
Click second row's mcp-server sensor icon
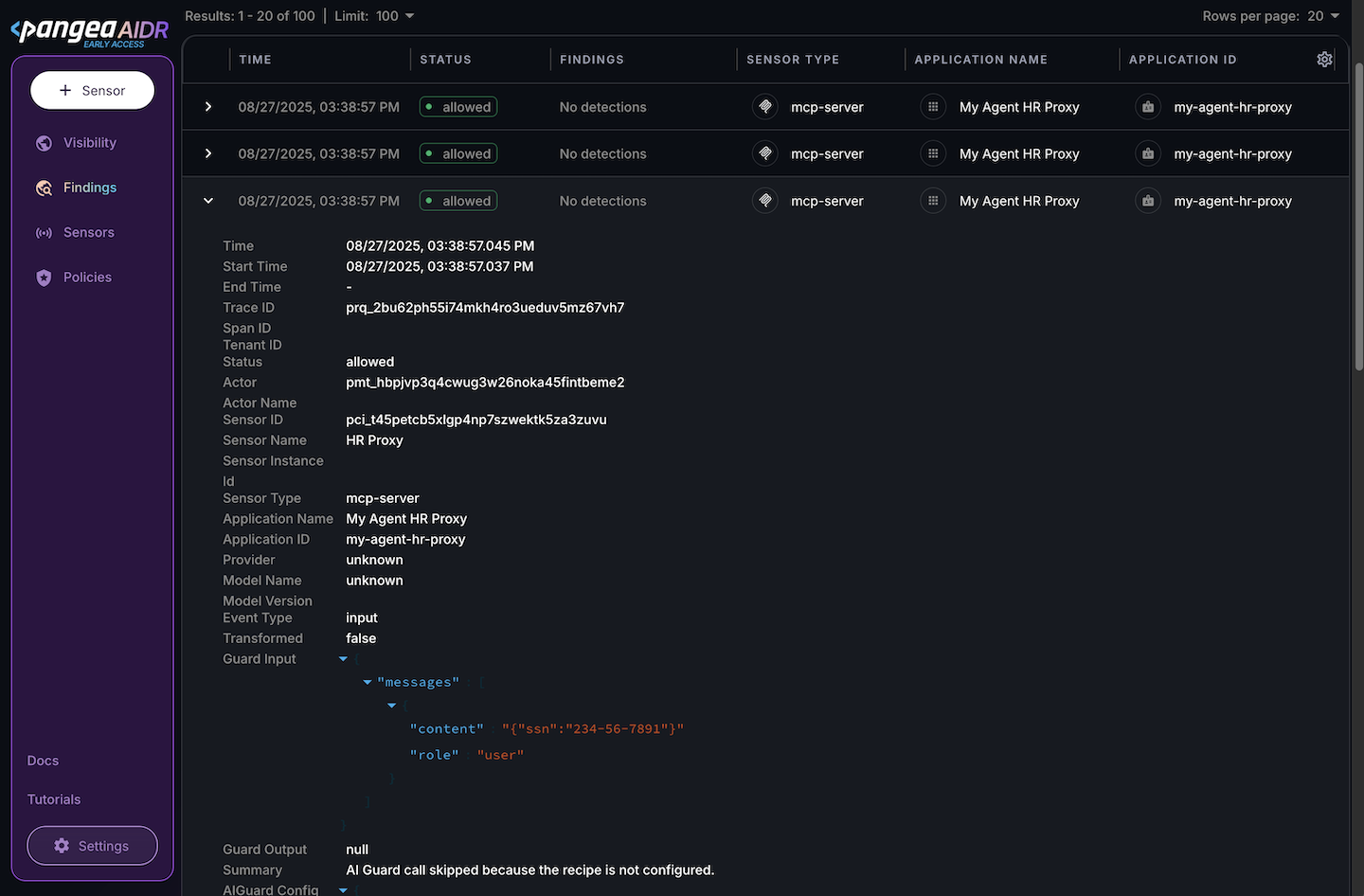[765, 153]
